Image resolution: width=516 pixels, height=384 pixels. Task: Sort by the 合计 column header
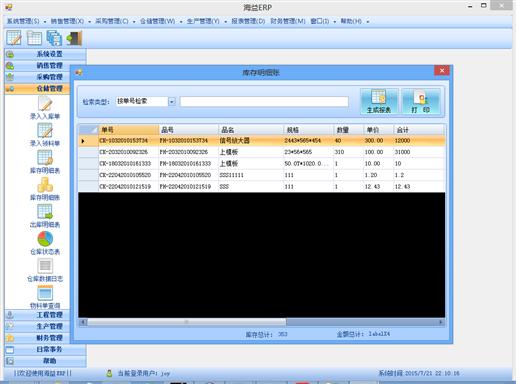(x=419, y=130)
